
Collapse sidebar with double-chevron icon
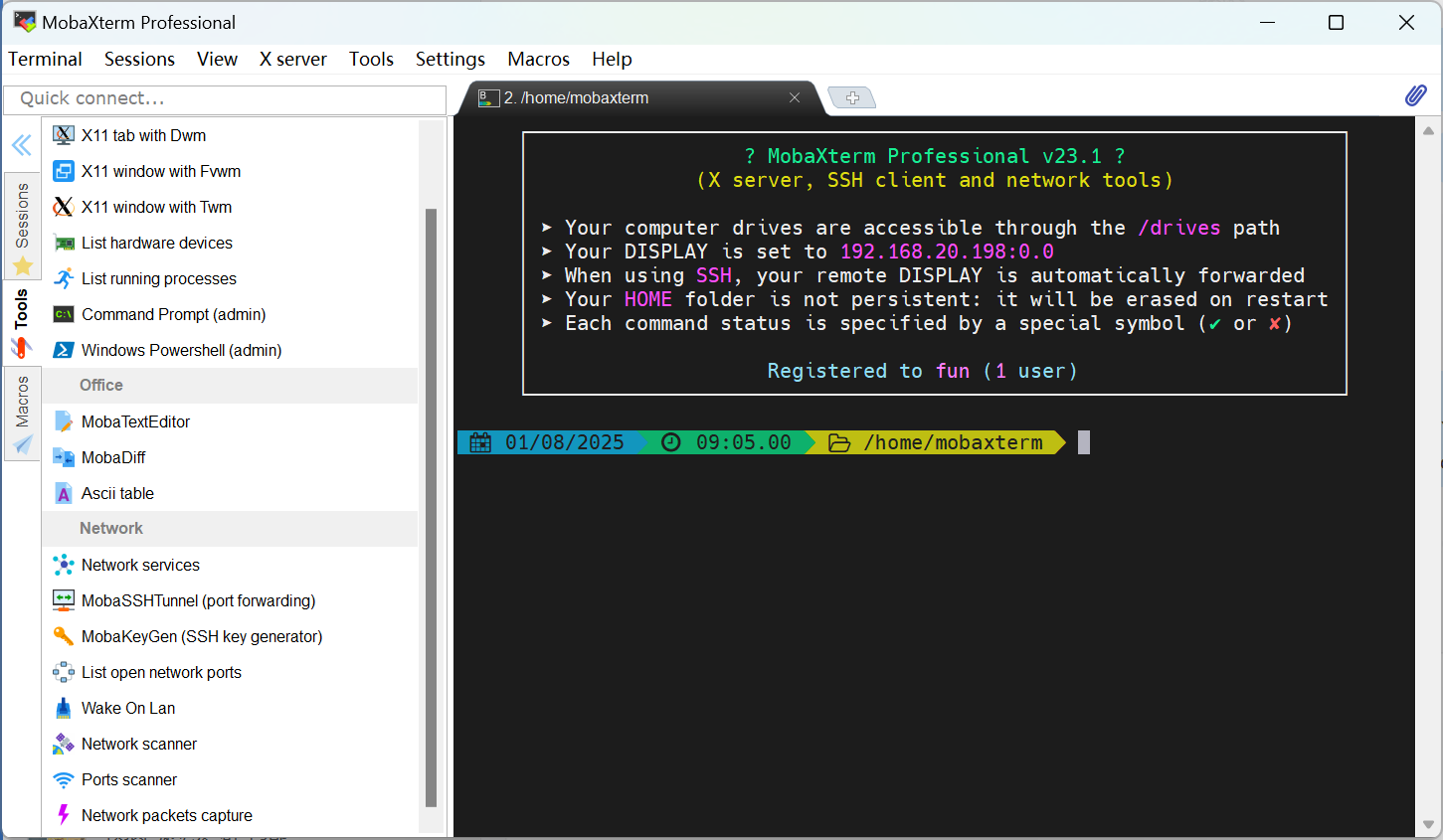[x=22, y=146]
